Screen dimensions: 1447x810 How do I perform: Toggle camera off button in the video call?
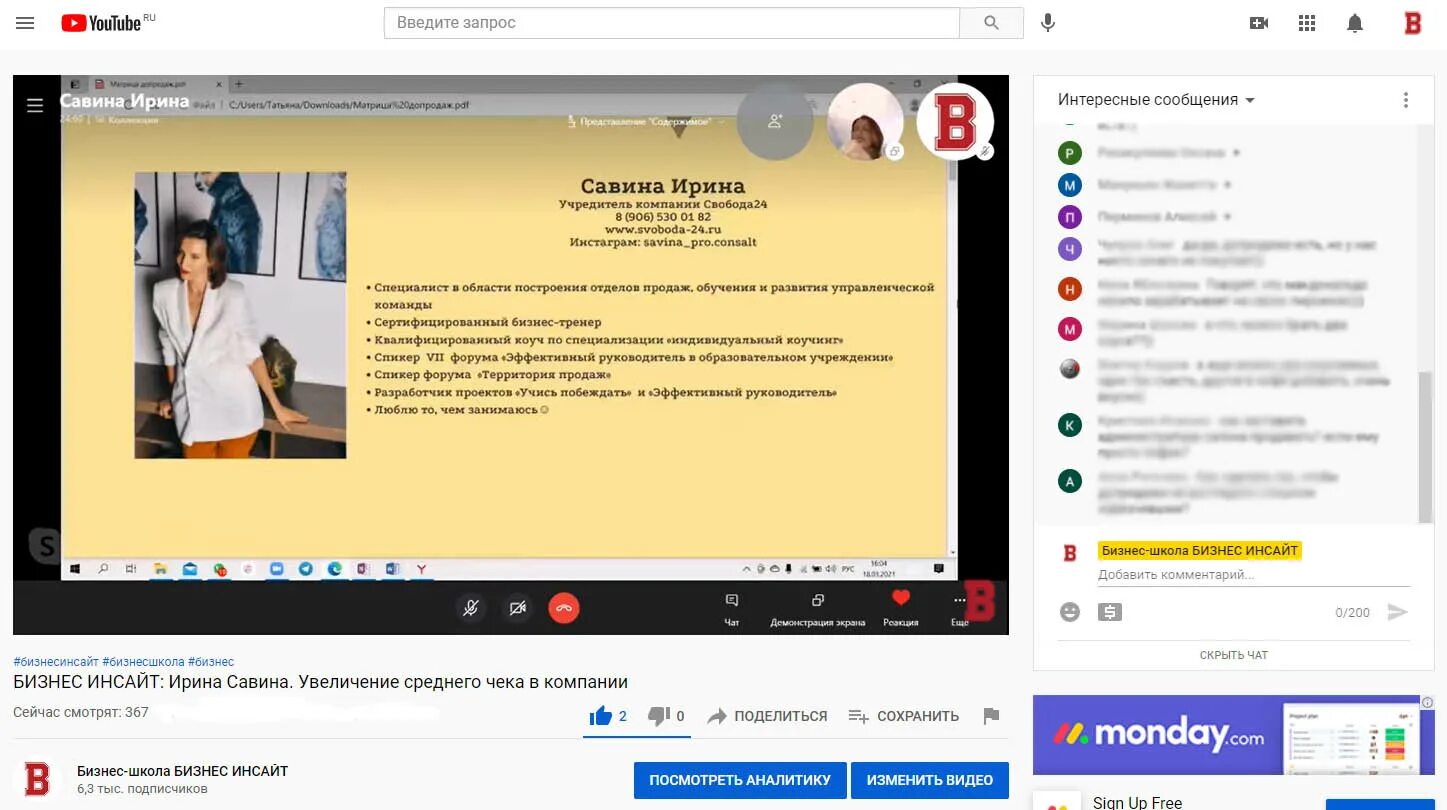tap(517, 607)
